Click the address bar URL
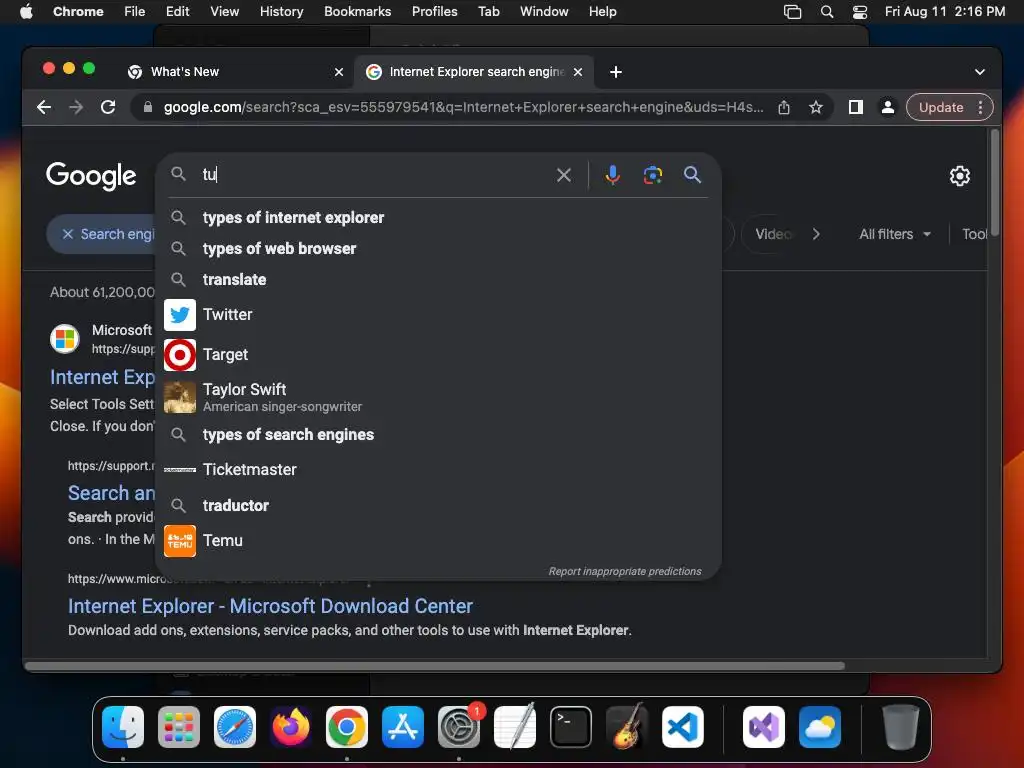 click(463, 107)
